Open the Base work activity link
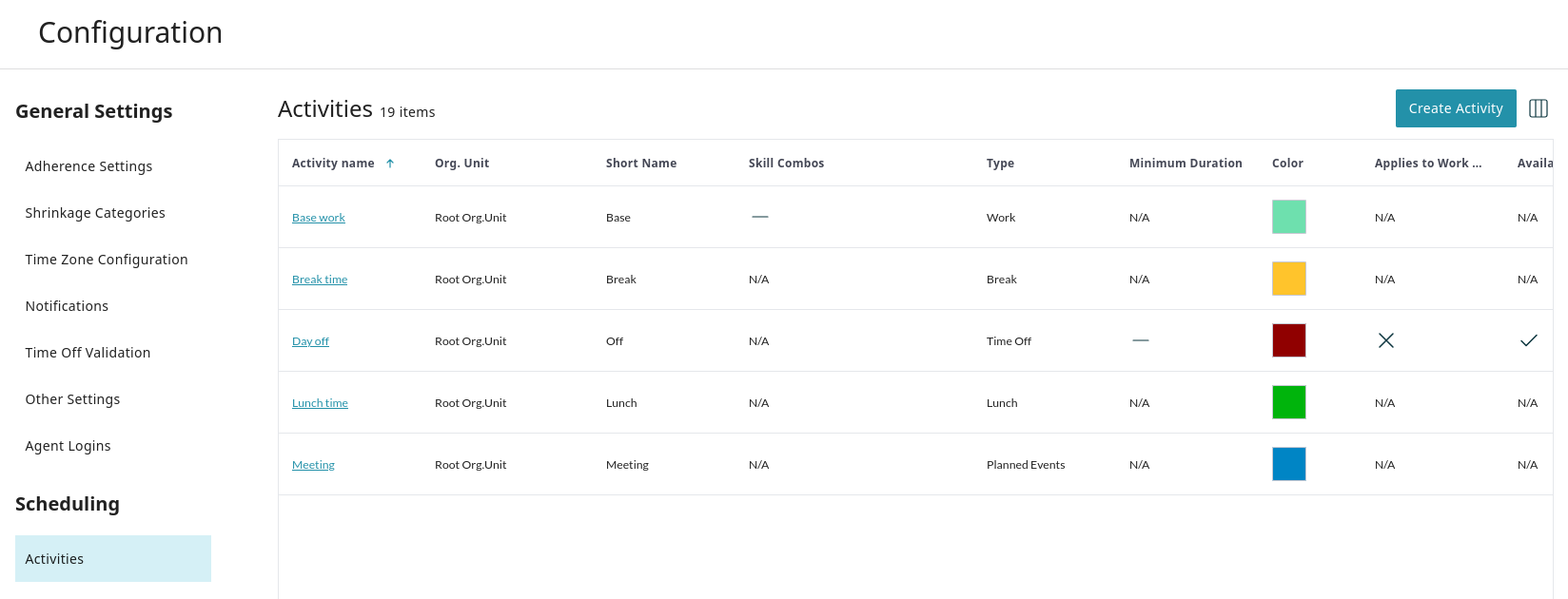 [x=318, y=218]
